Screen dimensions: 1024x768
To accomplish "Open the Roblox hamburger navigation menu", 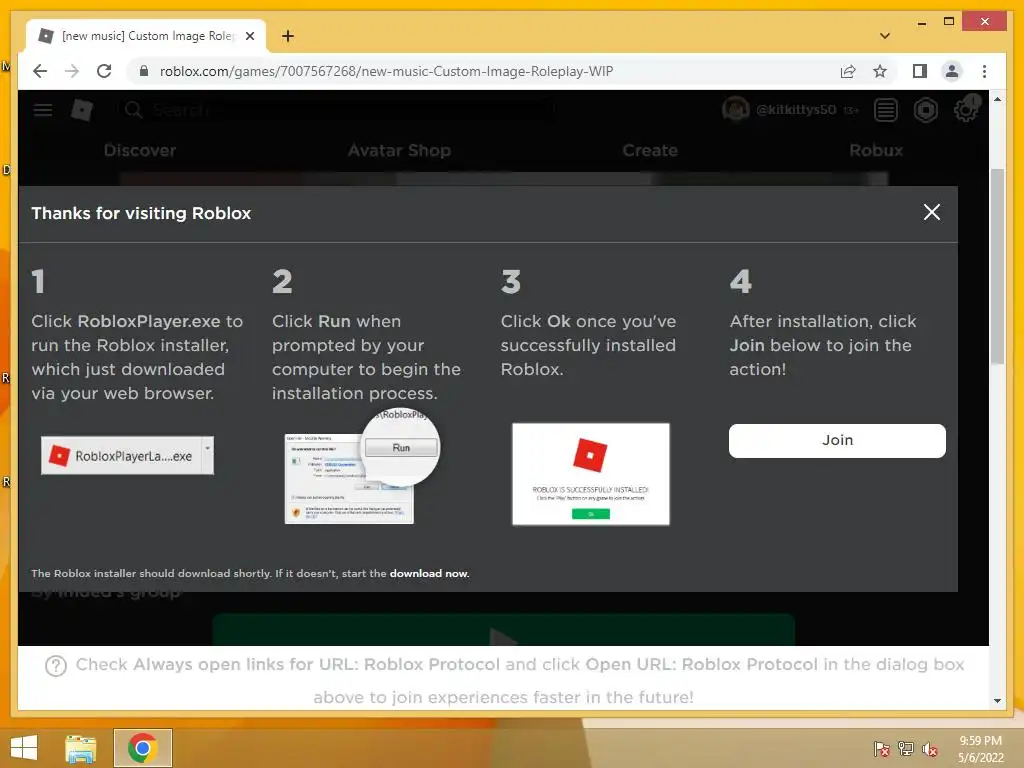I will 43,110.
